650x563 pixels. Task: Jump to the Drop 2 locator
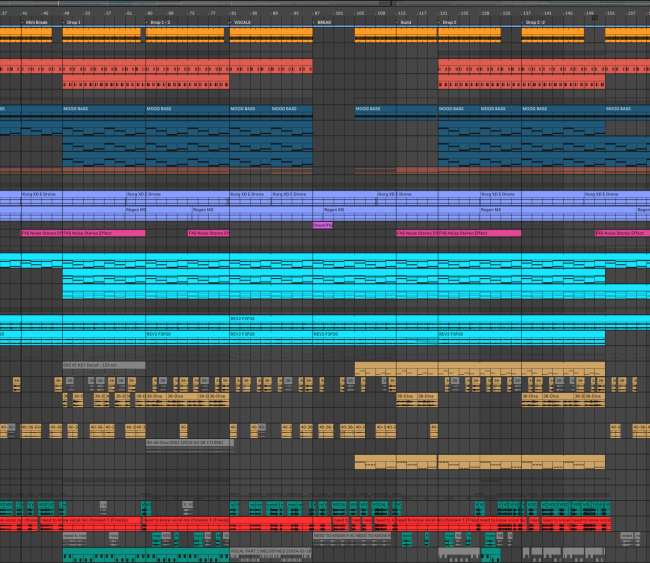tap(449, 21)
